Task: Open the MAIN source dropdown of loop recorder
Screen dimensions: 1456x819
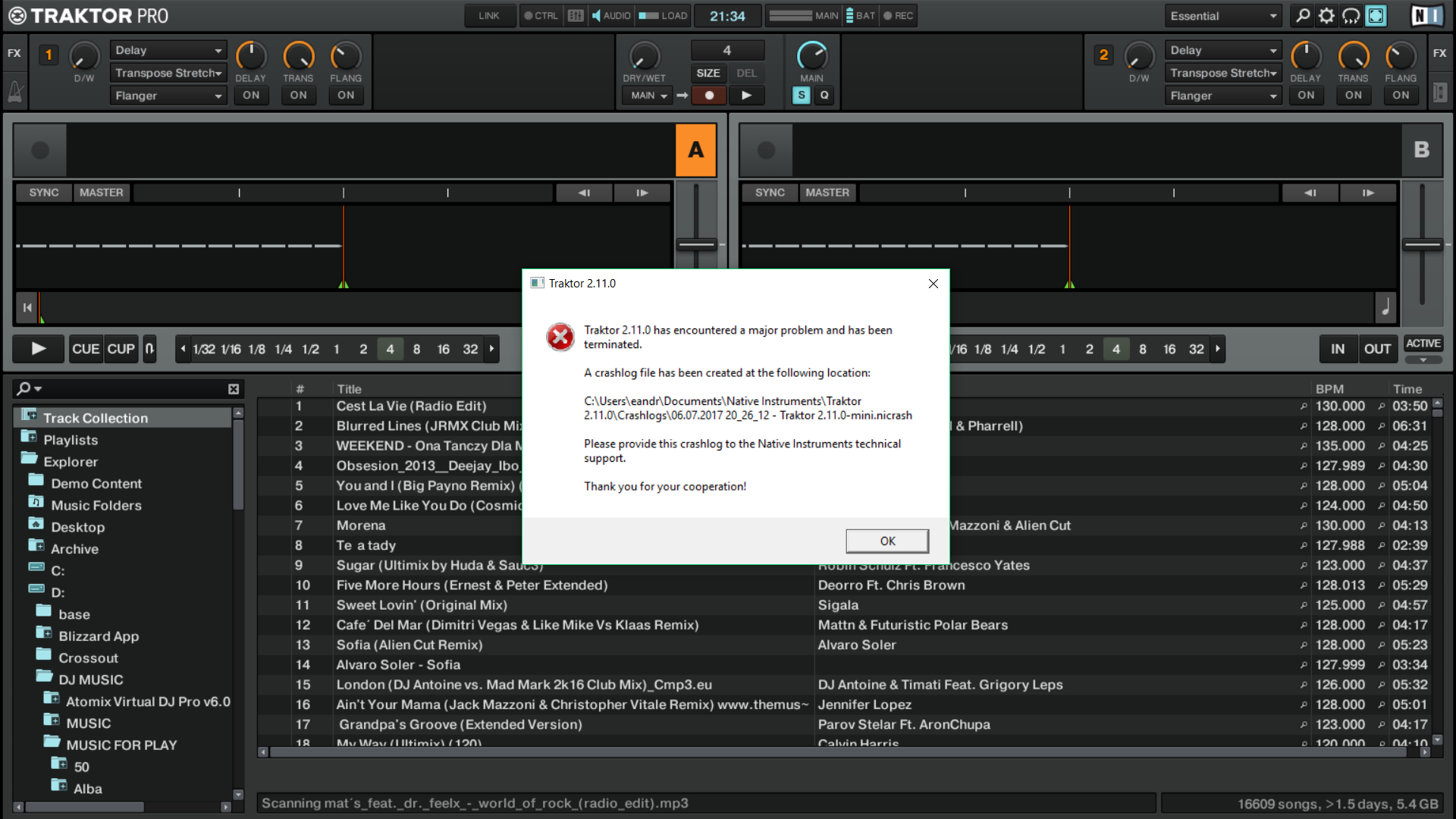Action: 648,96
